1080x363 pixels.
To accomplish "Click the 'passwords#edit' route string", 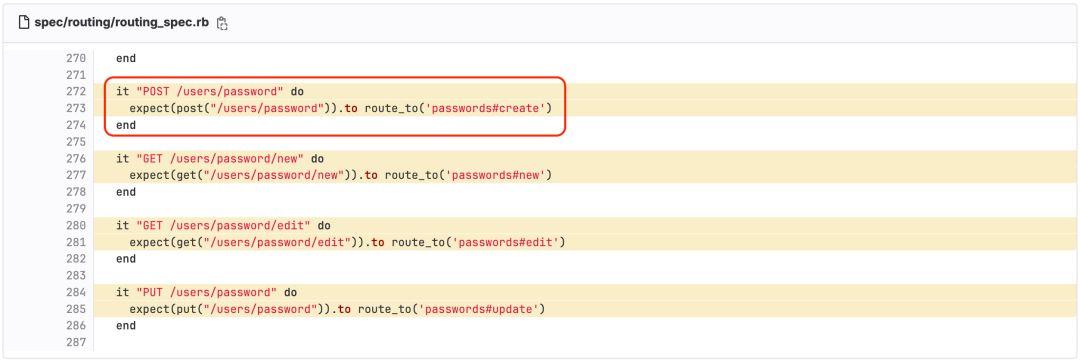I will tap(508, 242).
